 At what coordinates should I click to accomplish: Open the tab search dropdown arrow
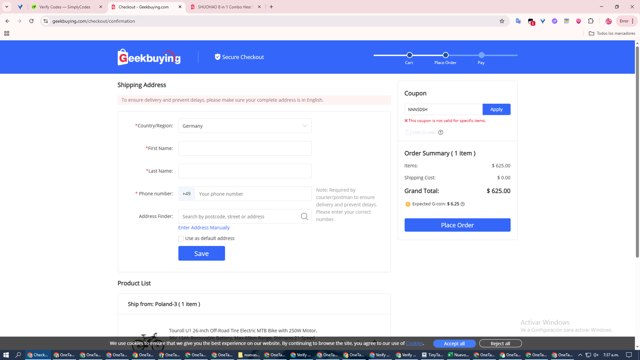pyautogui.click(x=7, y=7)
